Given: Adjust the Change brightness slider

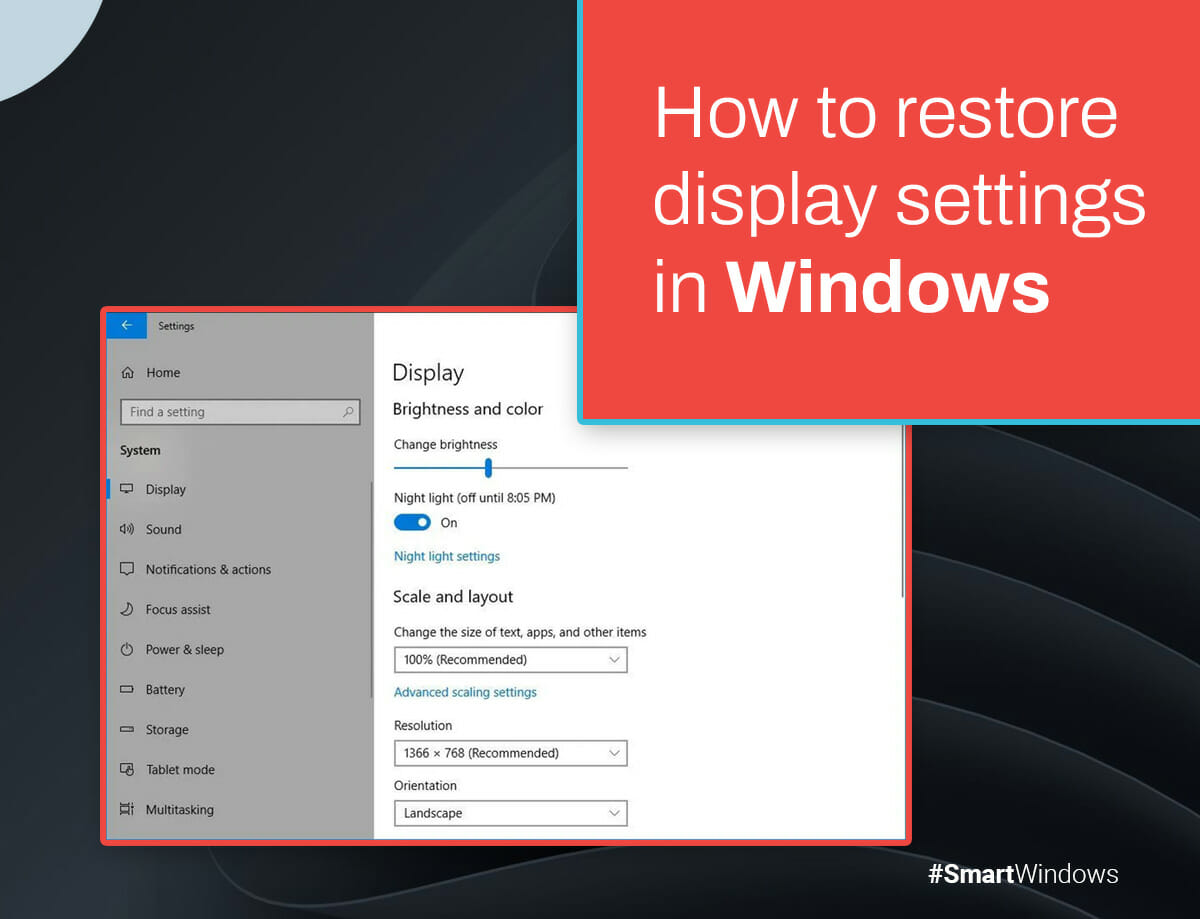Looking at the screenshot, I should tap(487, 468).
